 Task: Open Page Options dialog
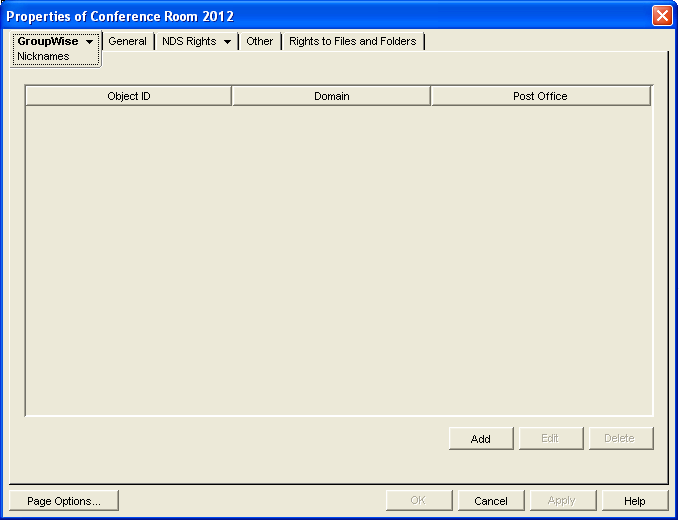[64, 501]
